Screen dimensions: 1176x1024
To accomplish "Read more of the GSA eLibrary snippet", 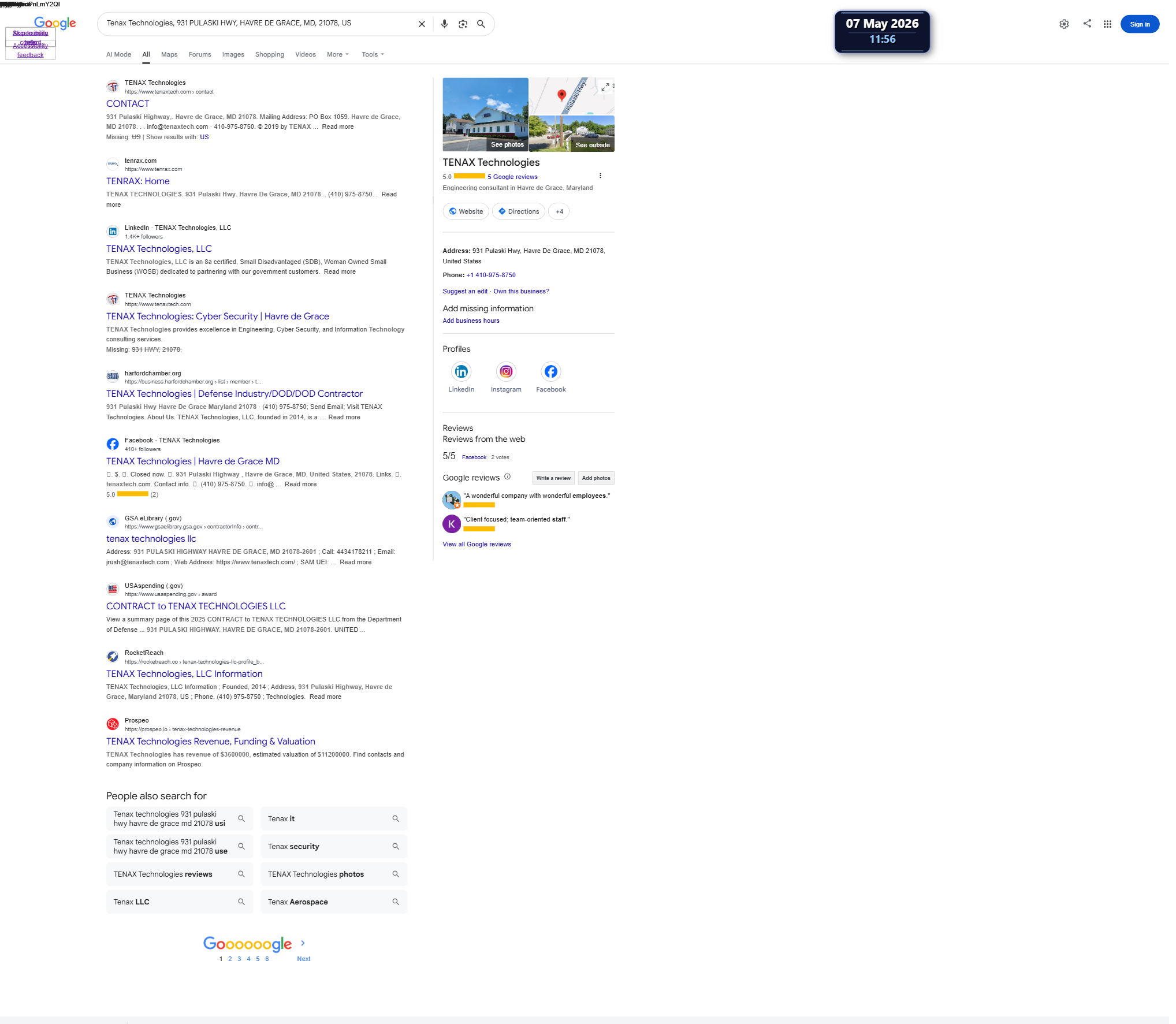I will click(x=356, y=563).
